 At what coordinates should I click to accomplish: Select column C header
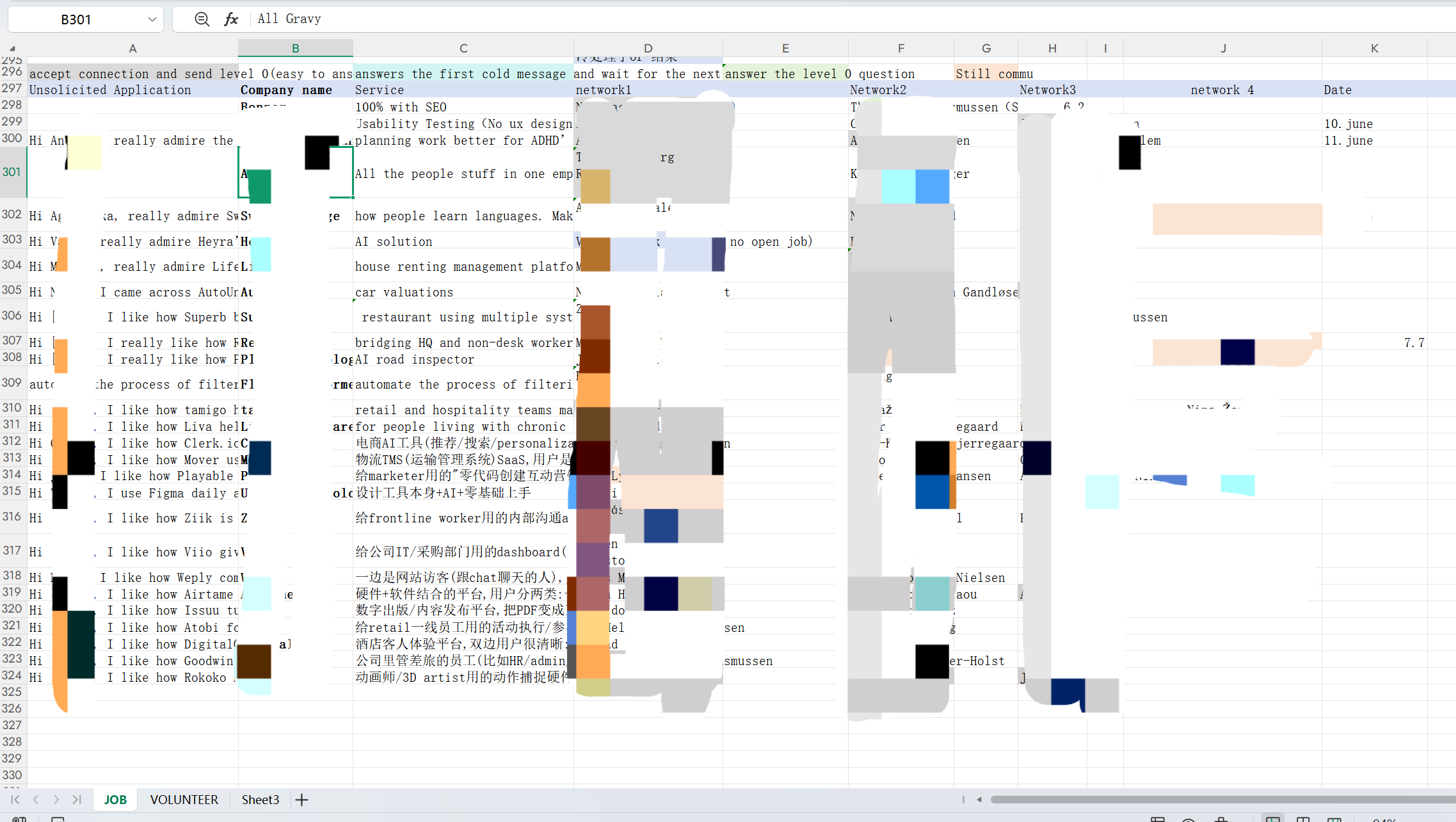(x=463, y=48)
